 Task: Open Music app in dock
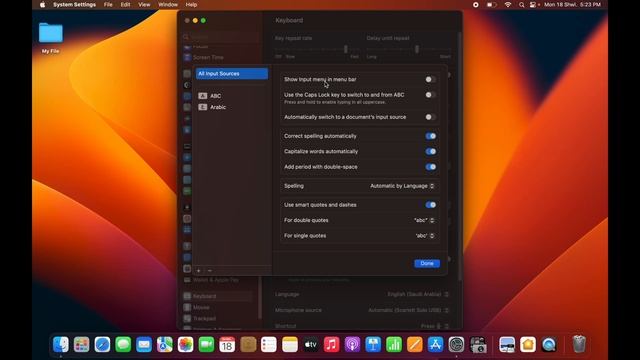pyautogui.click(x=331, y=344)
